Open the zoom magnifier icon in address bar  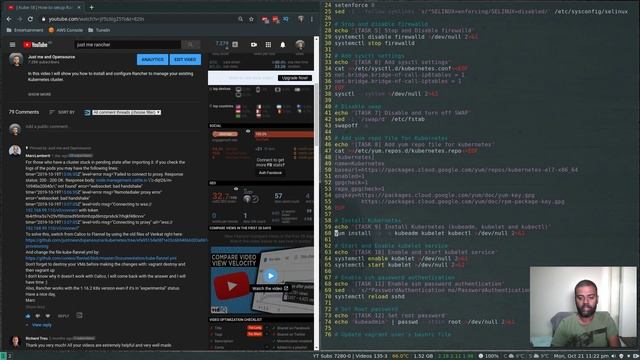pyautogui.click(x=240, y=19)
